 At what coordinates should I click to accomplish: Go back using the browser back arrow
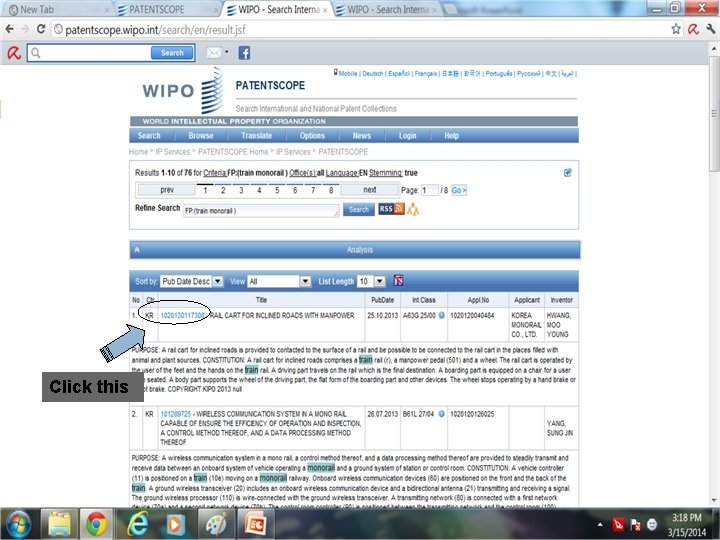pyautogui.click(x=9, y=29)
